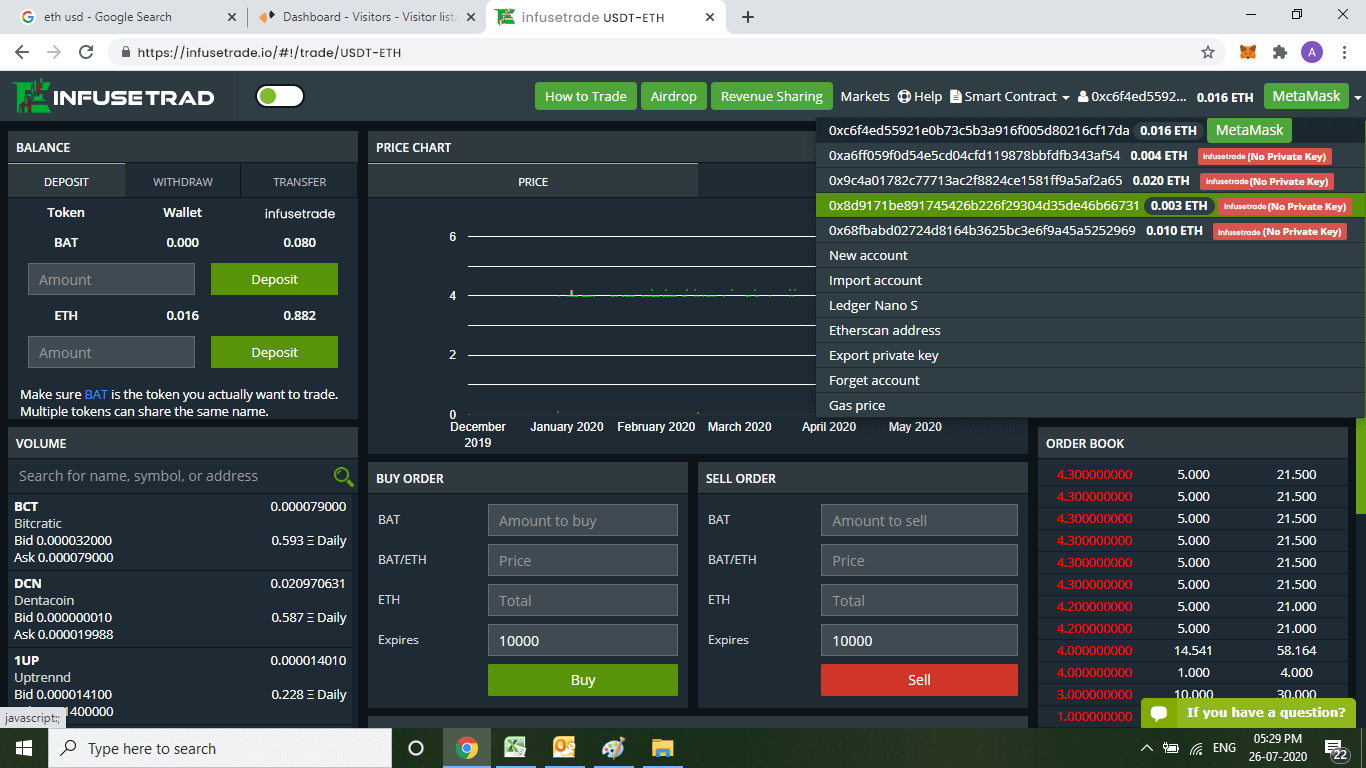
Task: Focus the 'Amount to sell' field
Action: click(x=919, y=520)
